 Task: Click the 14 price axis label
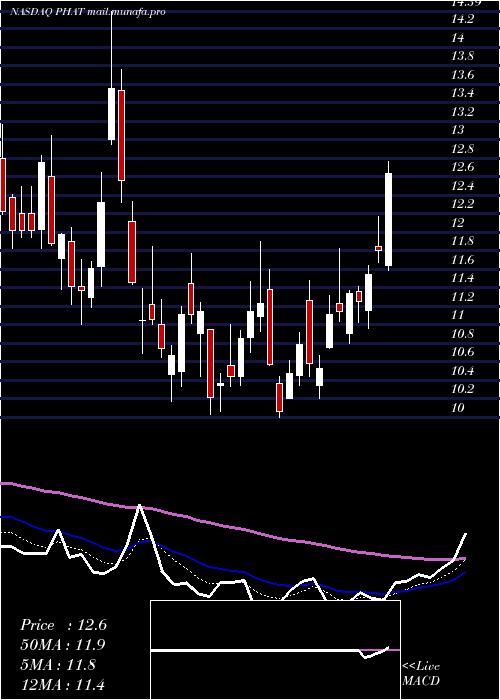pos(458,38)
